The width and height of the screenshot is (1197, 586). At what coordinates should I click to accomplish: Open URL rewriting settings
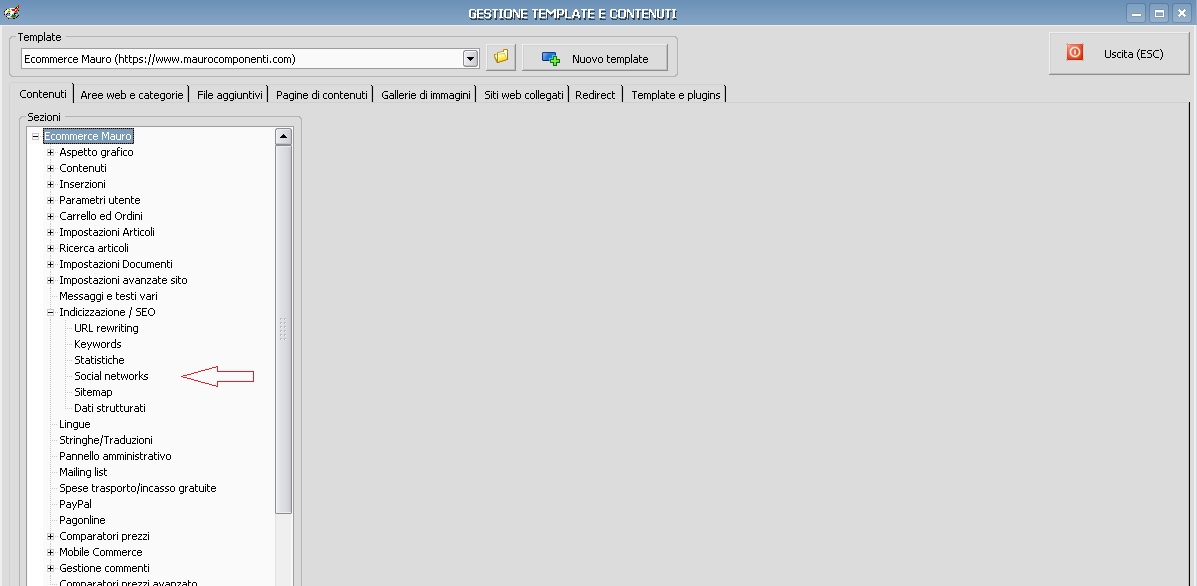click(x=106, y=328)
